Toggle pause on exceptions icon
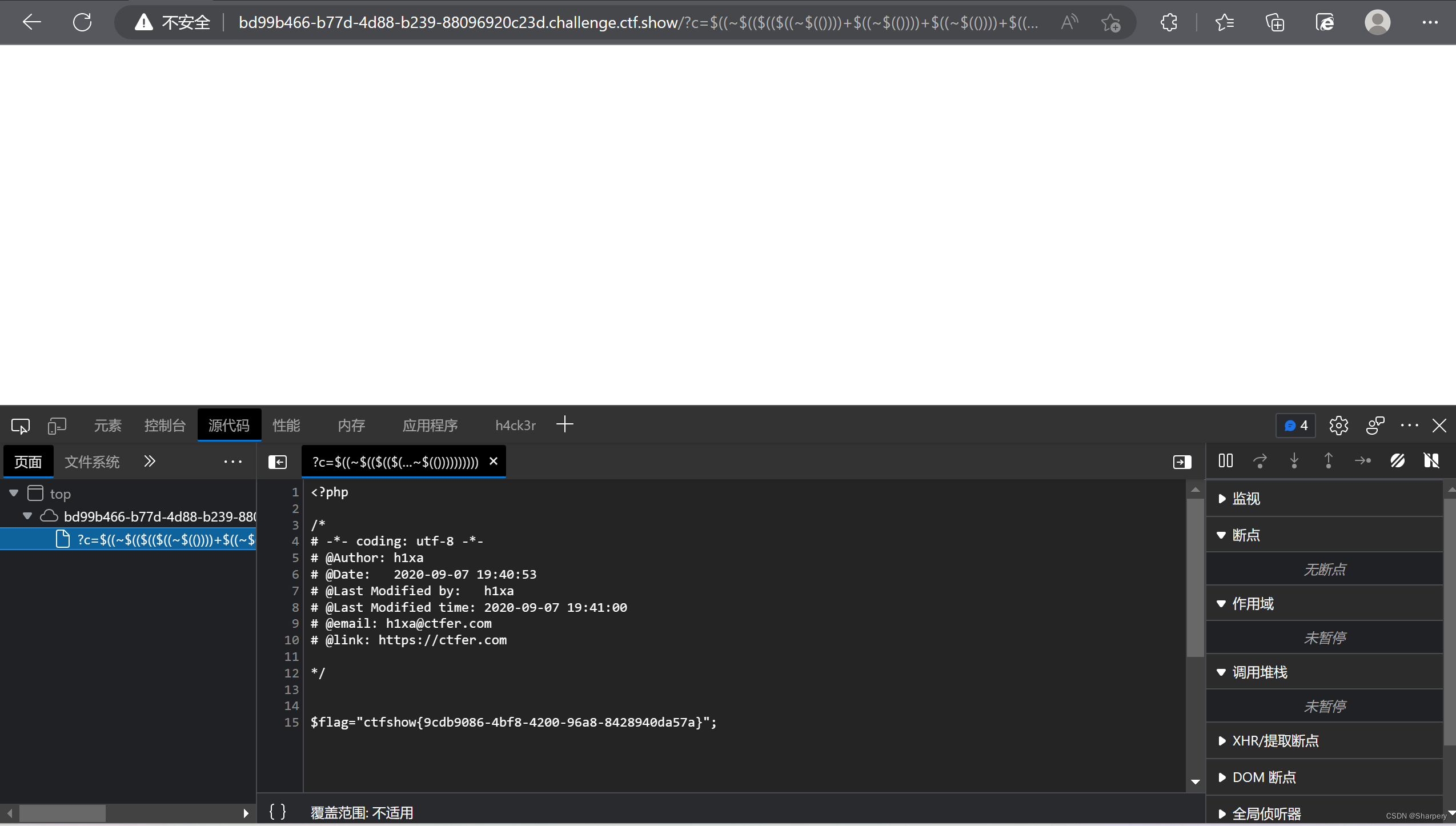The height and width of the screenshot is (826, 1456). (1431, 461)
